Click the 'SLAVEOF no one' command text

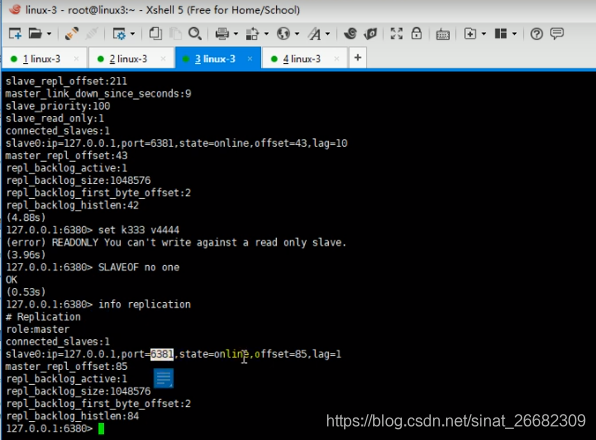point(139,267)
